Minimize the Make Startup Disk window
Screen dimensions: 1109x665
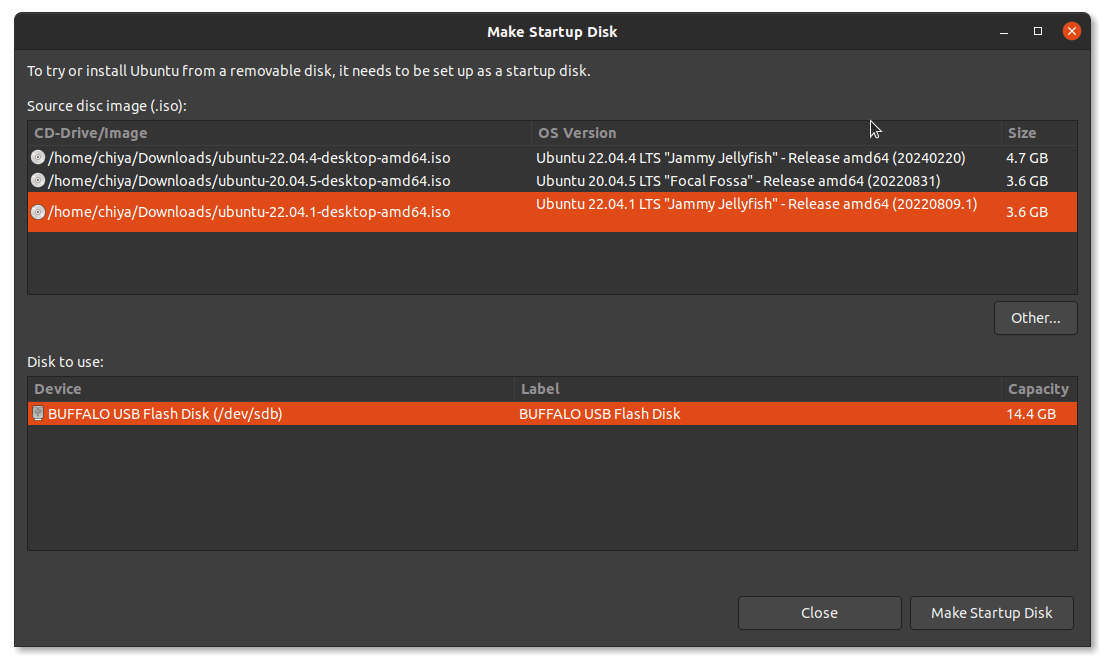[1003, 31]
